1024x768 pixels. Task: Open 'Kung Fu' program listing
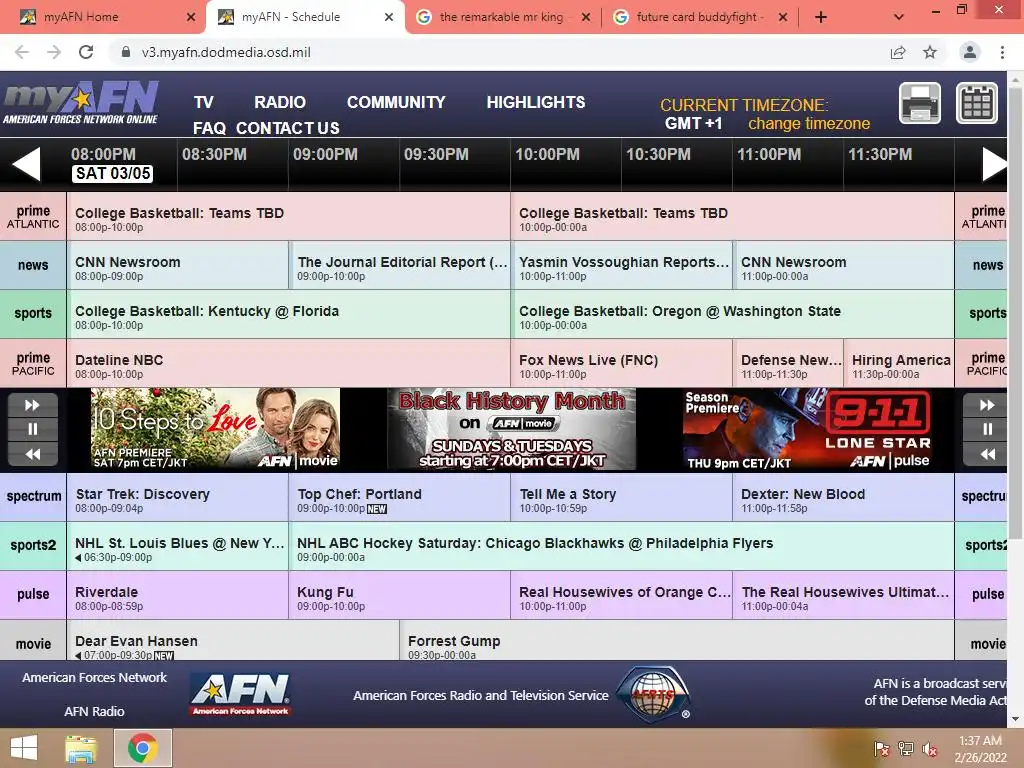pyautogui.click(x=400, y=595)
